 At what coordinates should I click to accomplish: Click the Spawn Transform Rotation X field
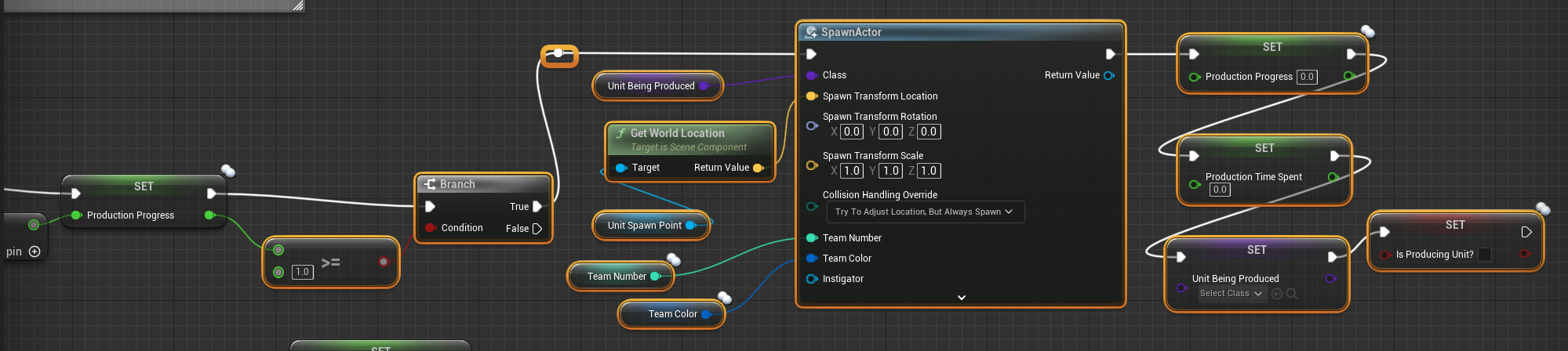851,132
